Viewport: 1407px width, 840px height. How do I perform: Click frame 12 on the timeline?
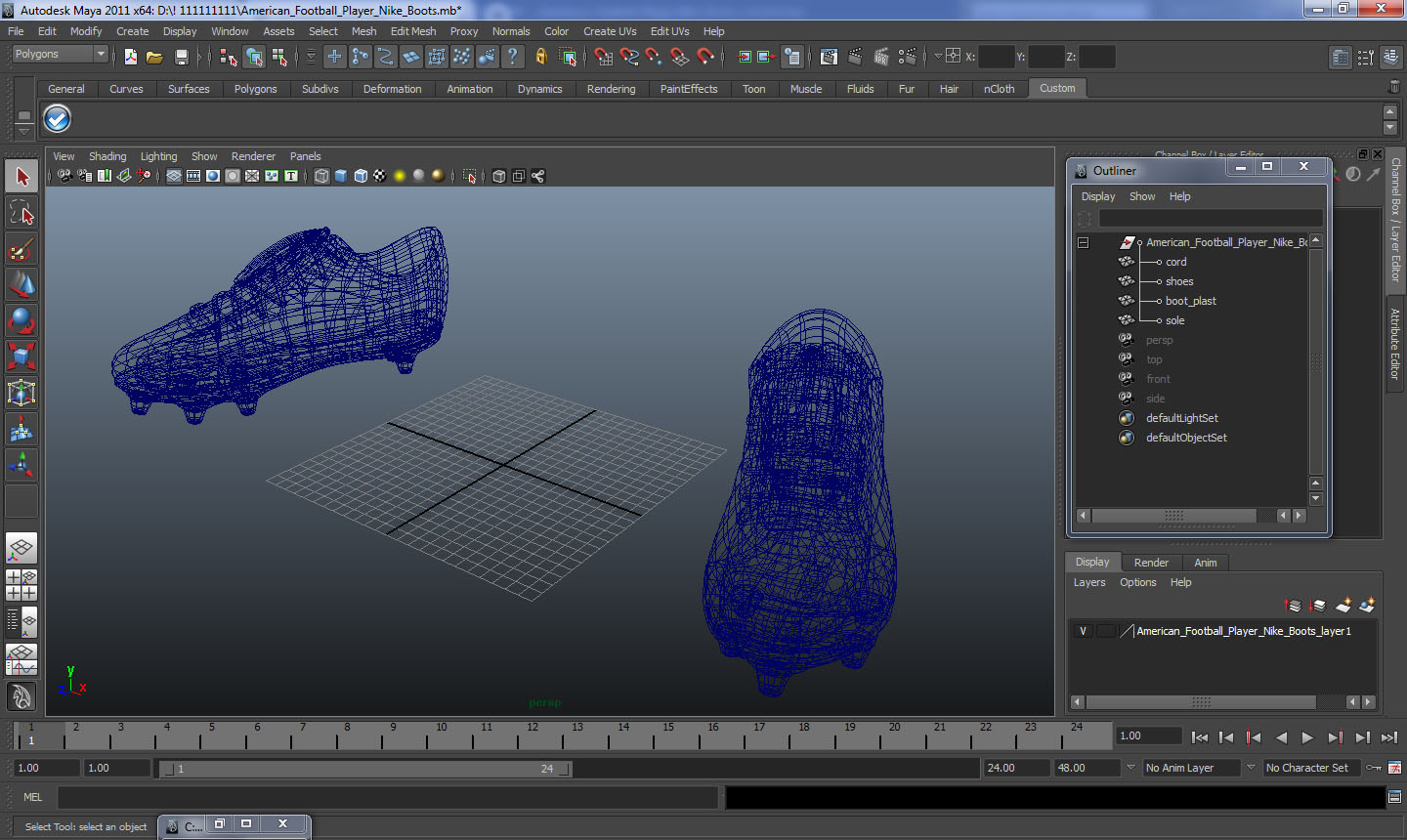(x=532, y=735)
